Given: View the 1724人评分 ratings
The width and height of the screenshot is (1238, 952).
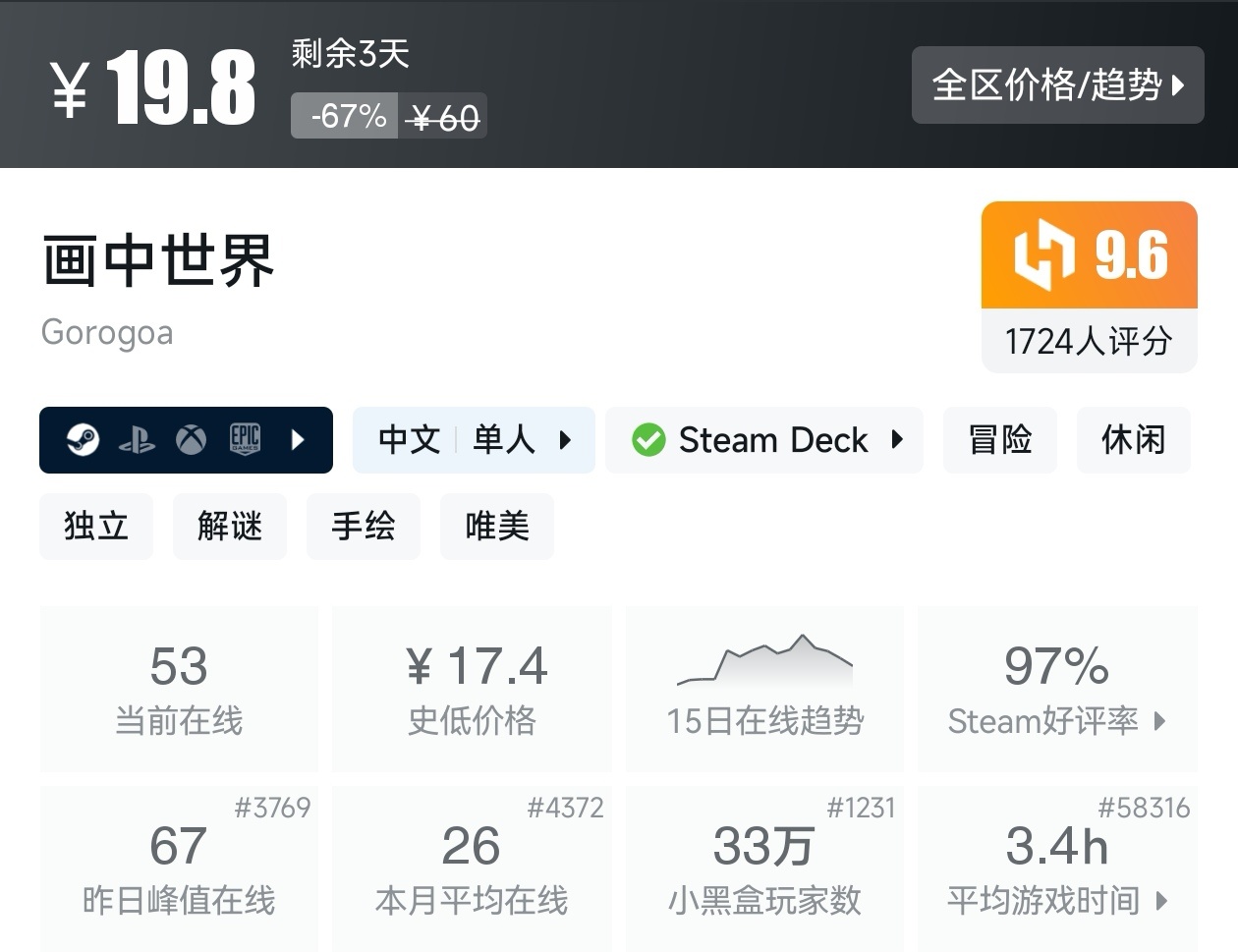Looking at the screenshot, I should pos(1089,342).
